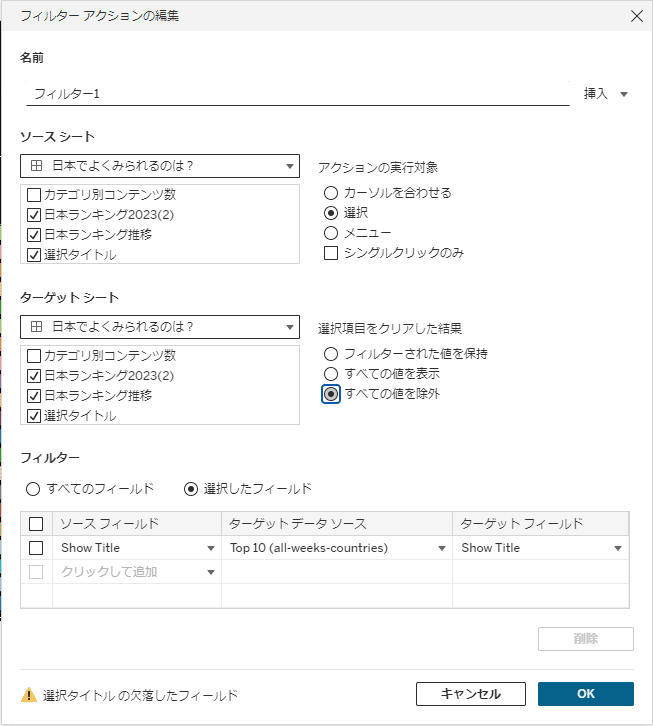Select カーソルを合わせる radio option
653x726 pixels.
tap(331, 193)
